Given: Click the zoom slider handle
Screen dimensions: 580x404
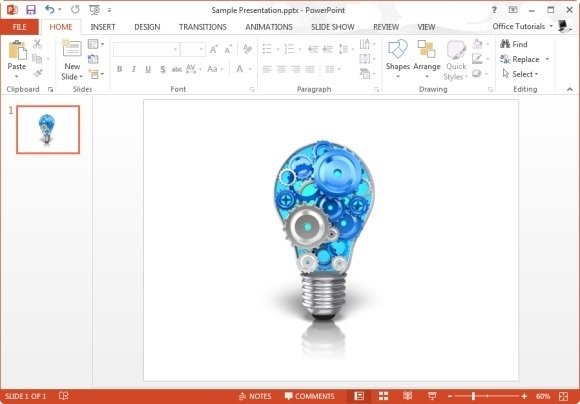Looking at the screenshot, I should [x=473, y=396].
